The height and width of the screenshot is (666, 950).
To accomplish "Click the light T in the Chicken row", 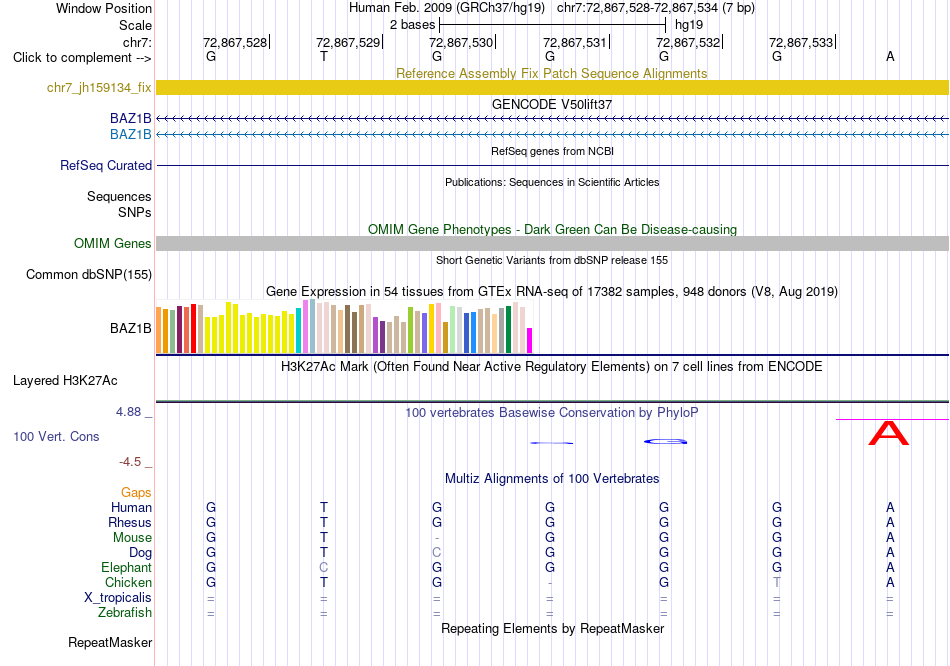I will (x=777, y=582).
